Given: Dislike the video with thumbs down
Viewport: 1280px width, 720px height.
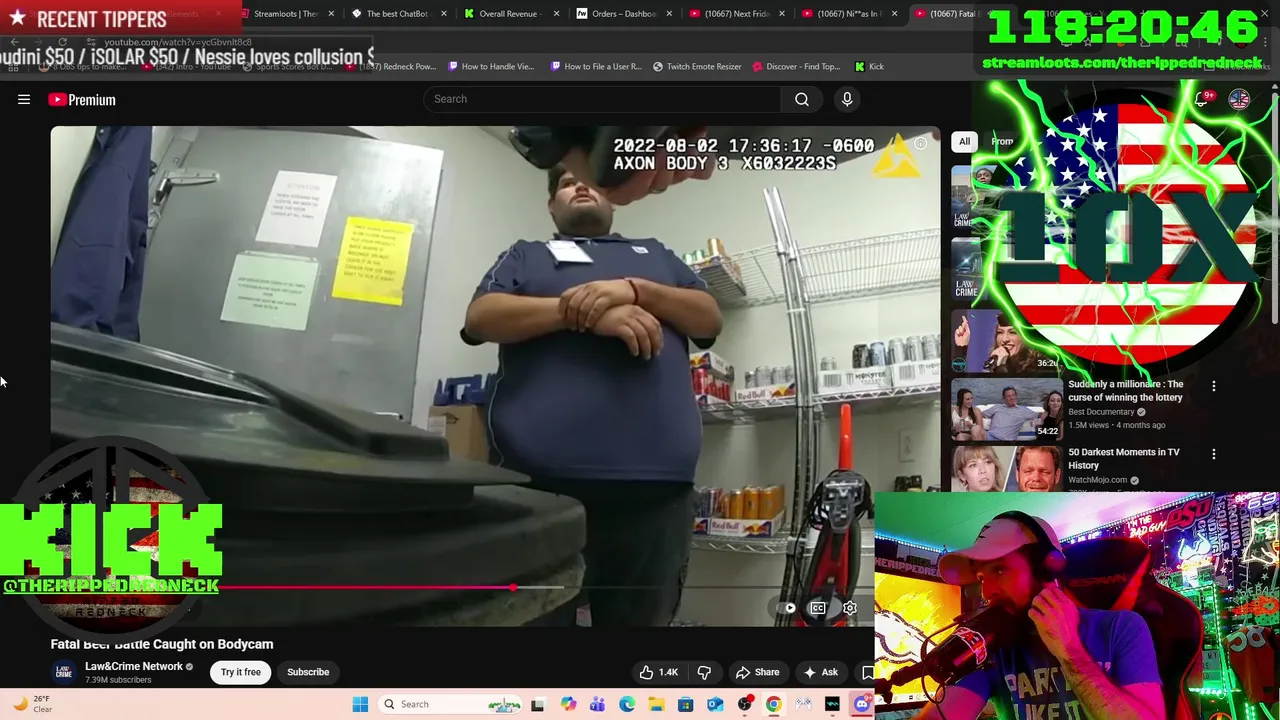Looking at the screenshot, I should (704, 672).
